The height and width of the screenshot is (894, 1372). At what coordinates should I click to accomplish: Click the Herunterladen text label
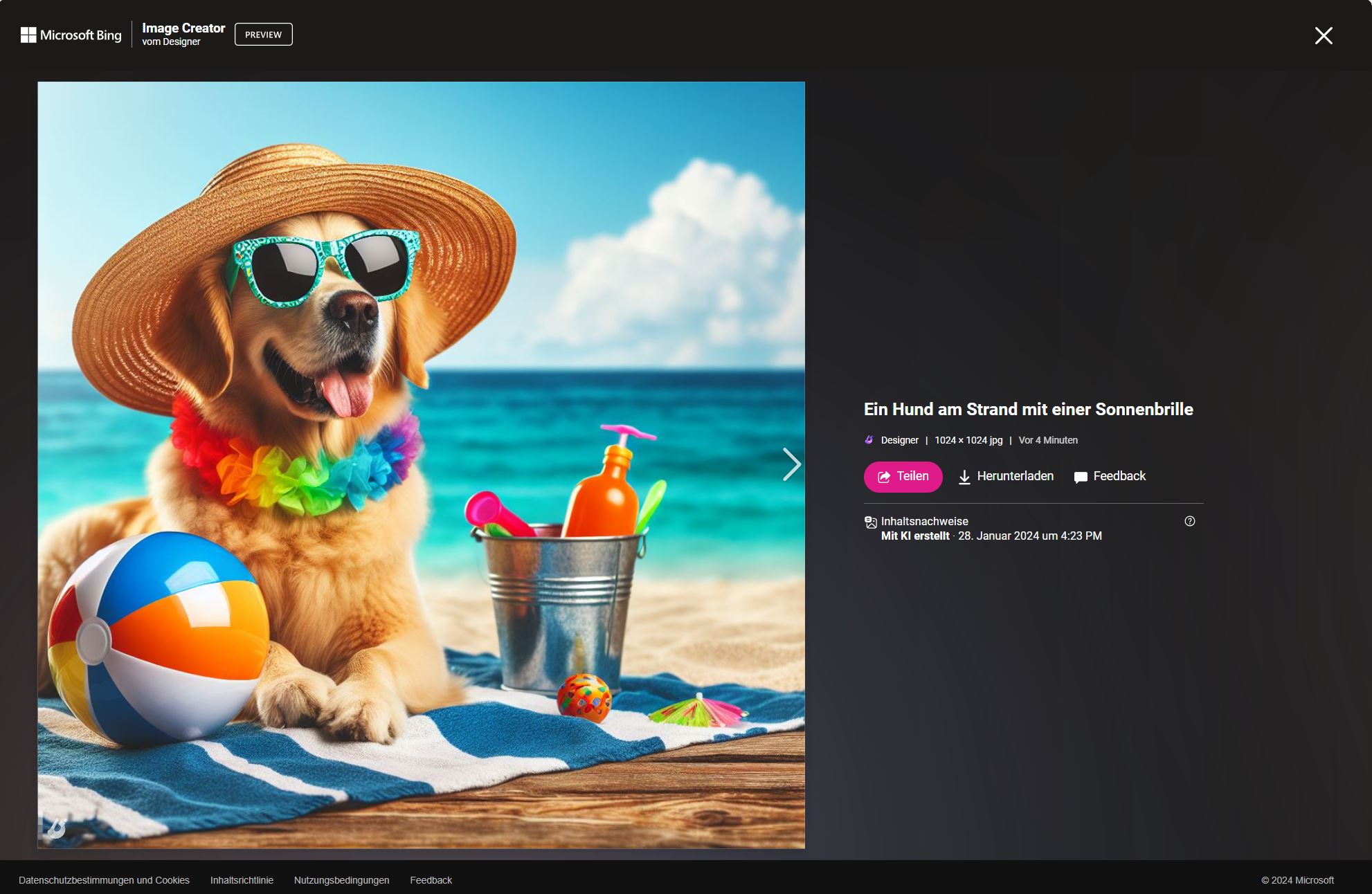click(x=1015, y=476)
